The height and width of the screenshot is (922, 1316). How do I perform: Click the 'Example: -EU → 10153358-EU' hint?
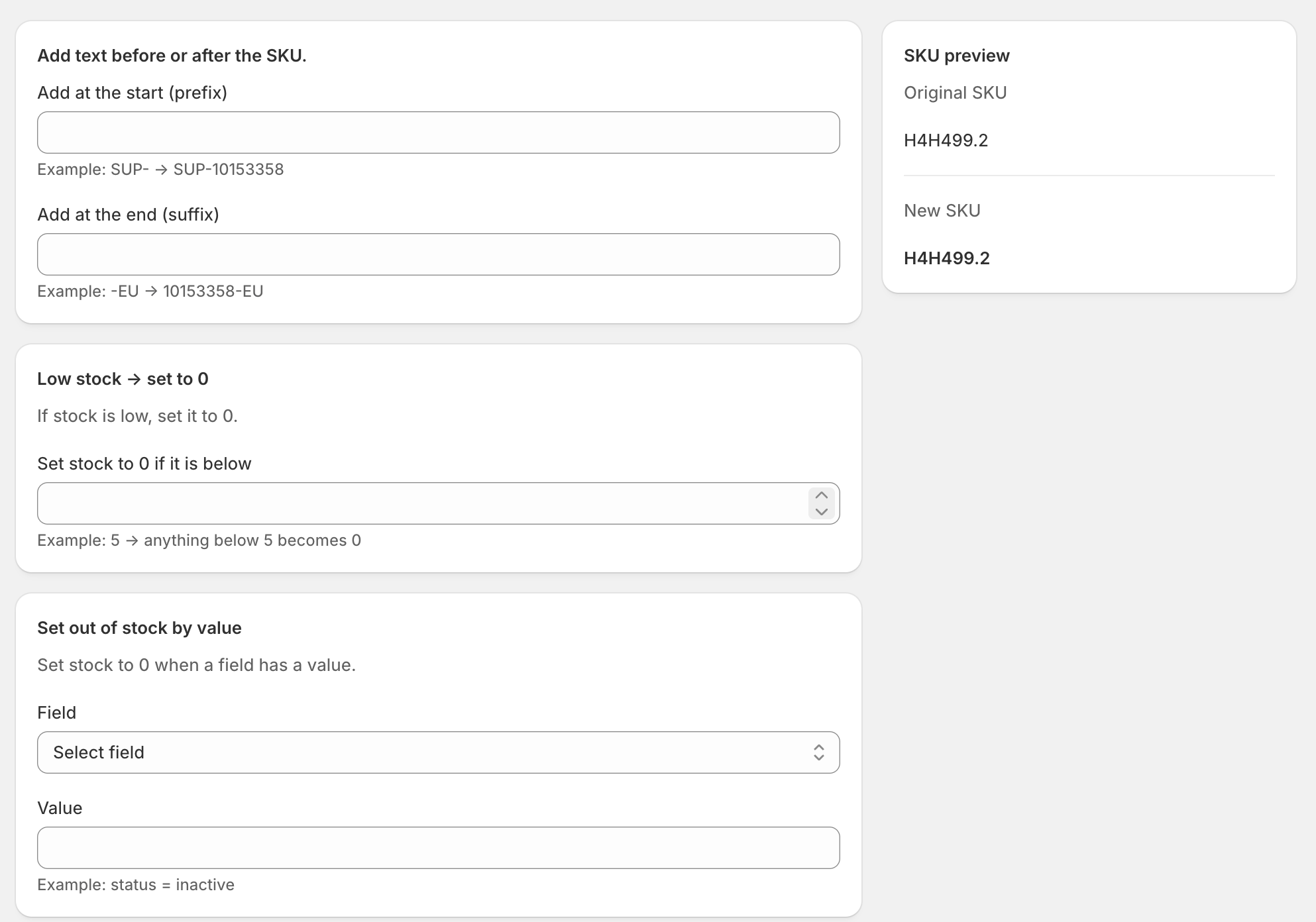(150, 291)
